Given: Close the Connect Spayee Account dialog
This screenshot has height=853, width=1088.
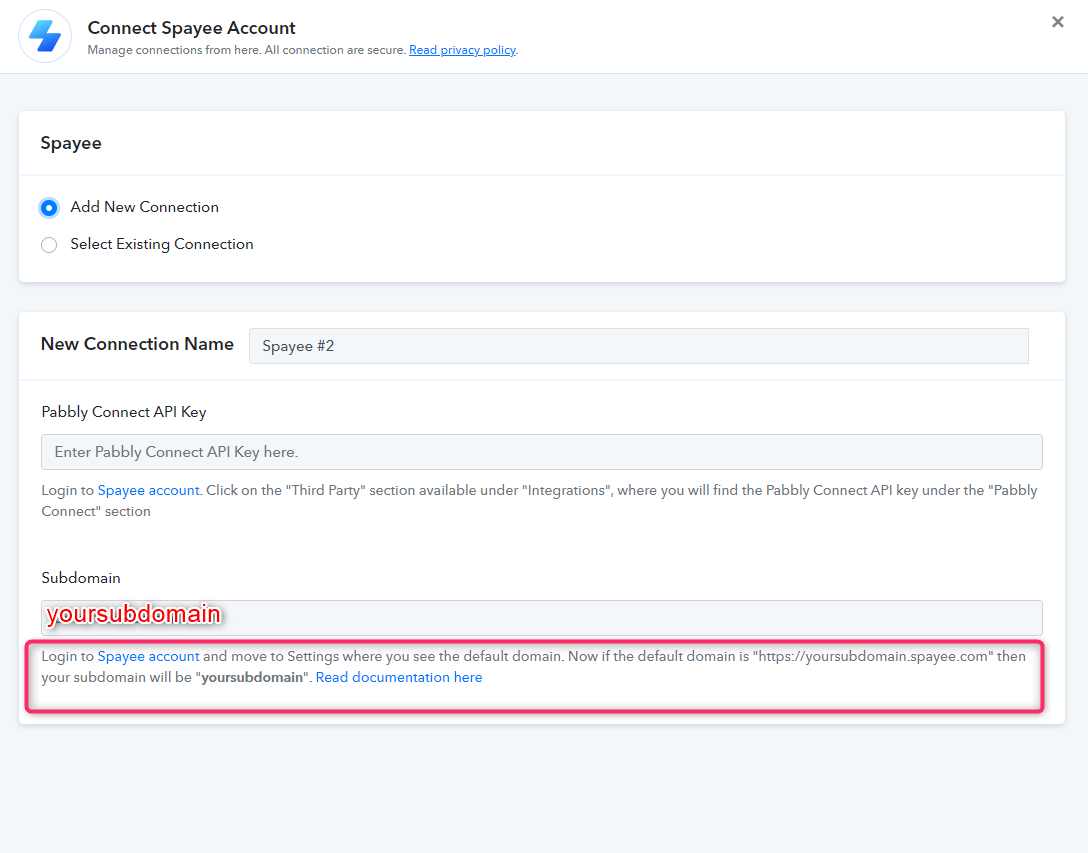Looking at the screenshot, I should 1057,22.
